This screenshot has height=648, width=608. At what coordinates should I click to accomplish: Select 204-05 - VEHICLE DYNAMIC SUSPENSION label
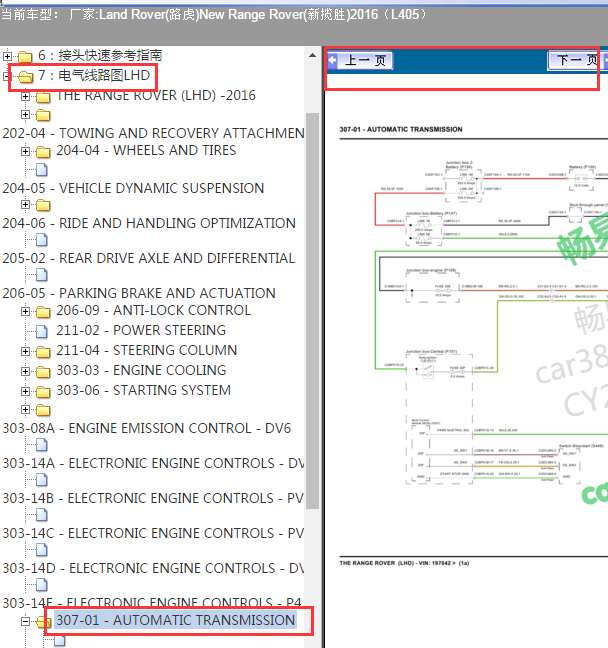(133, 188)
